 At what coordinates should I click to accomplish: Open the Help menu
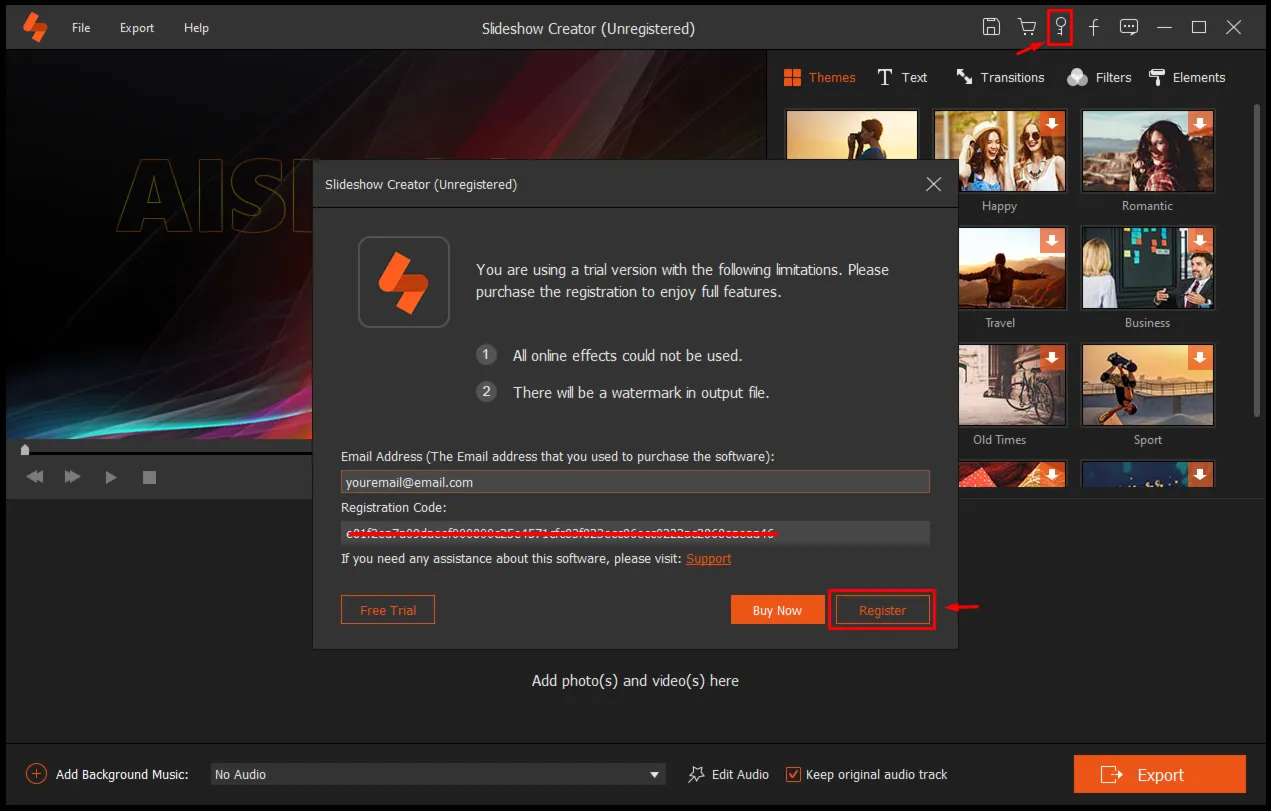[196, 28]
